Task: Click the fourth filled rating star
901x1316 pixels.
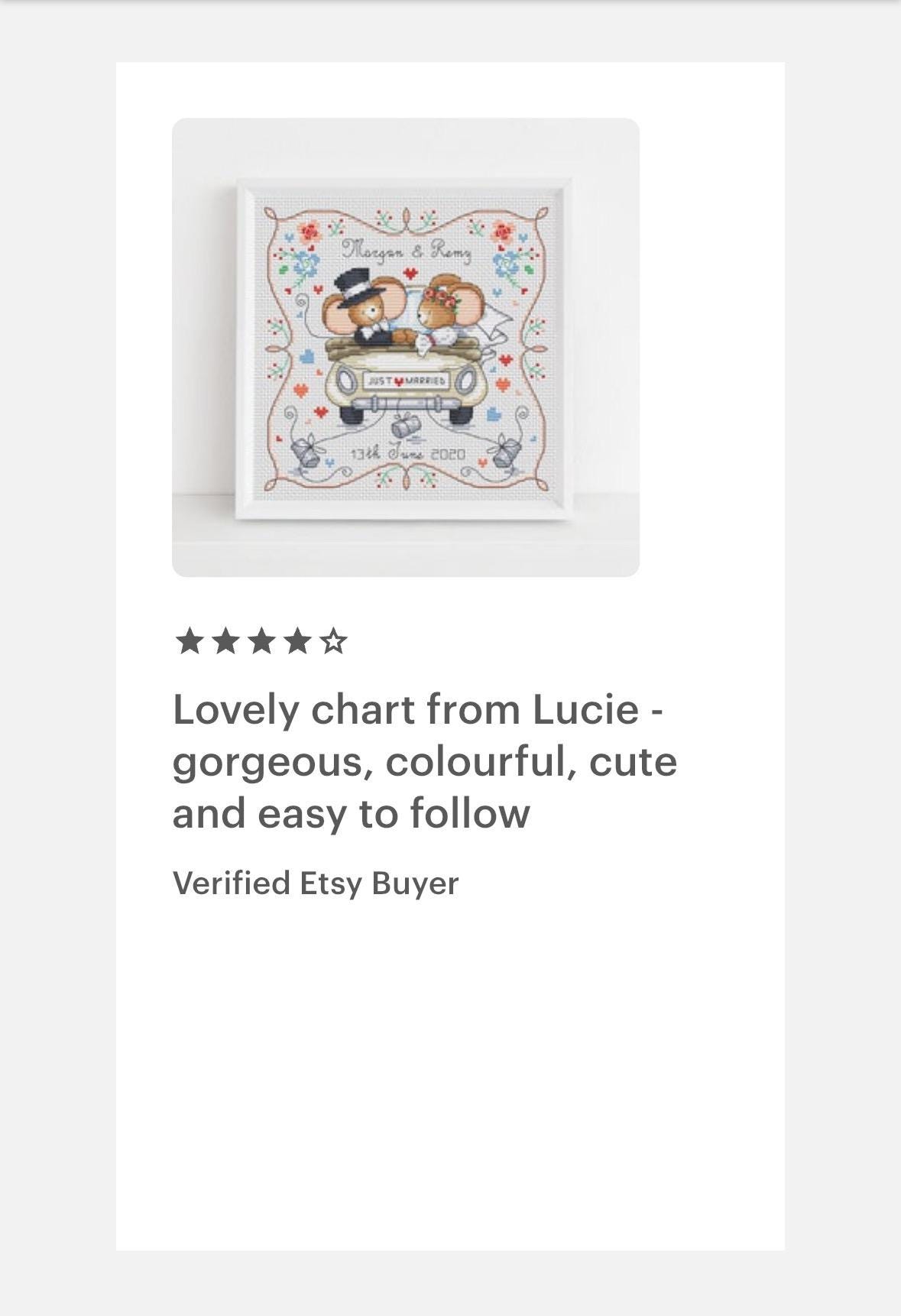Action: point(297,641)
